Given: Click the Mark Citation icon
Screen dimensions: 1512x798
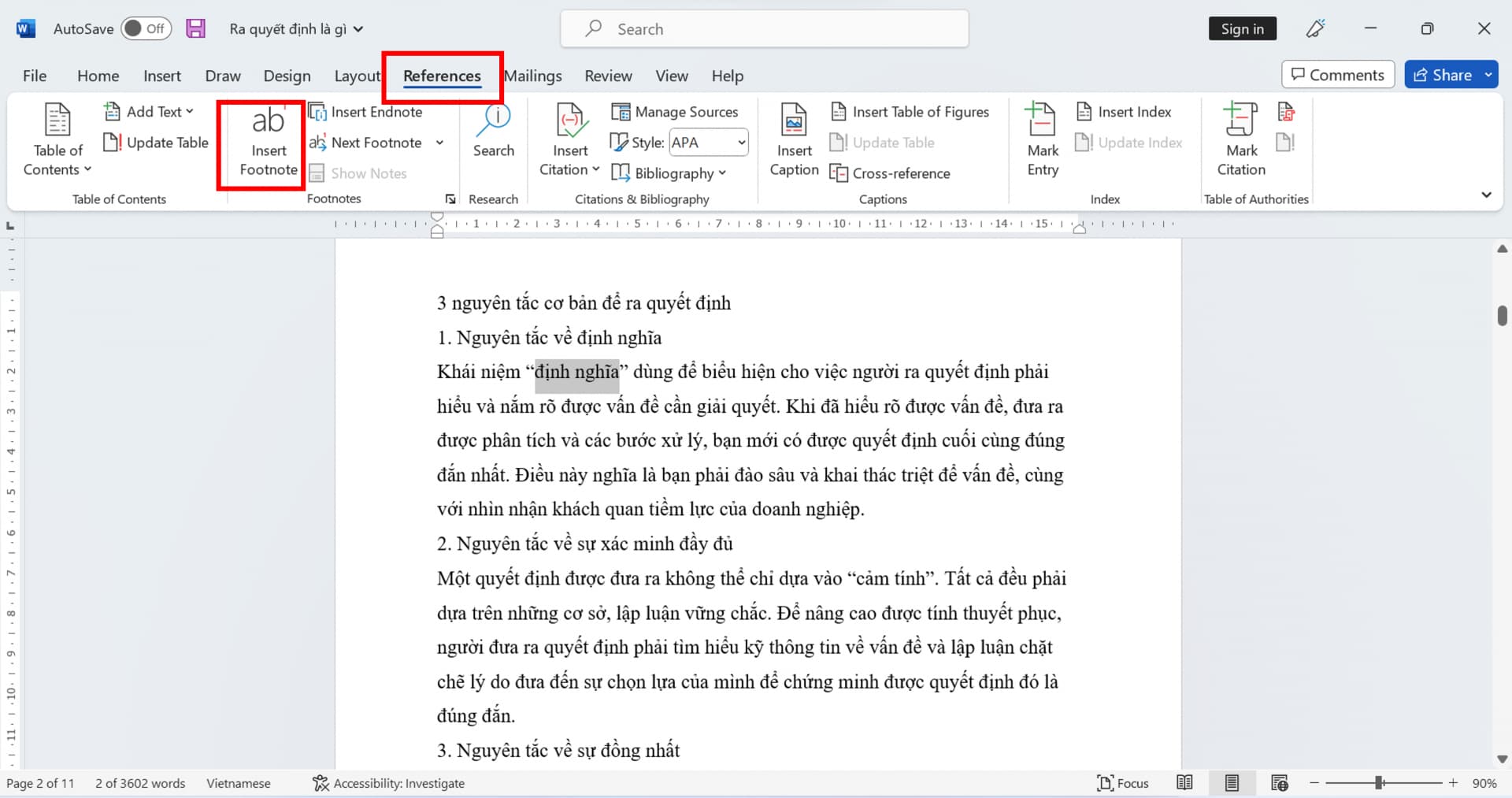Looking at the screenshot, I should pos(1241,140).
